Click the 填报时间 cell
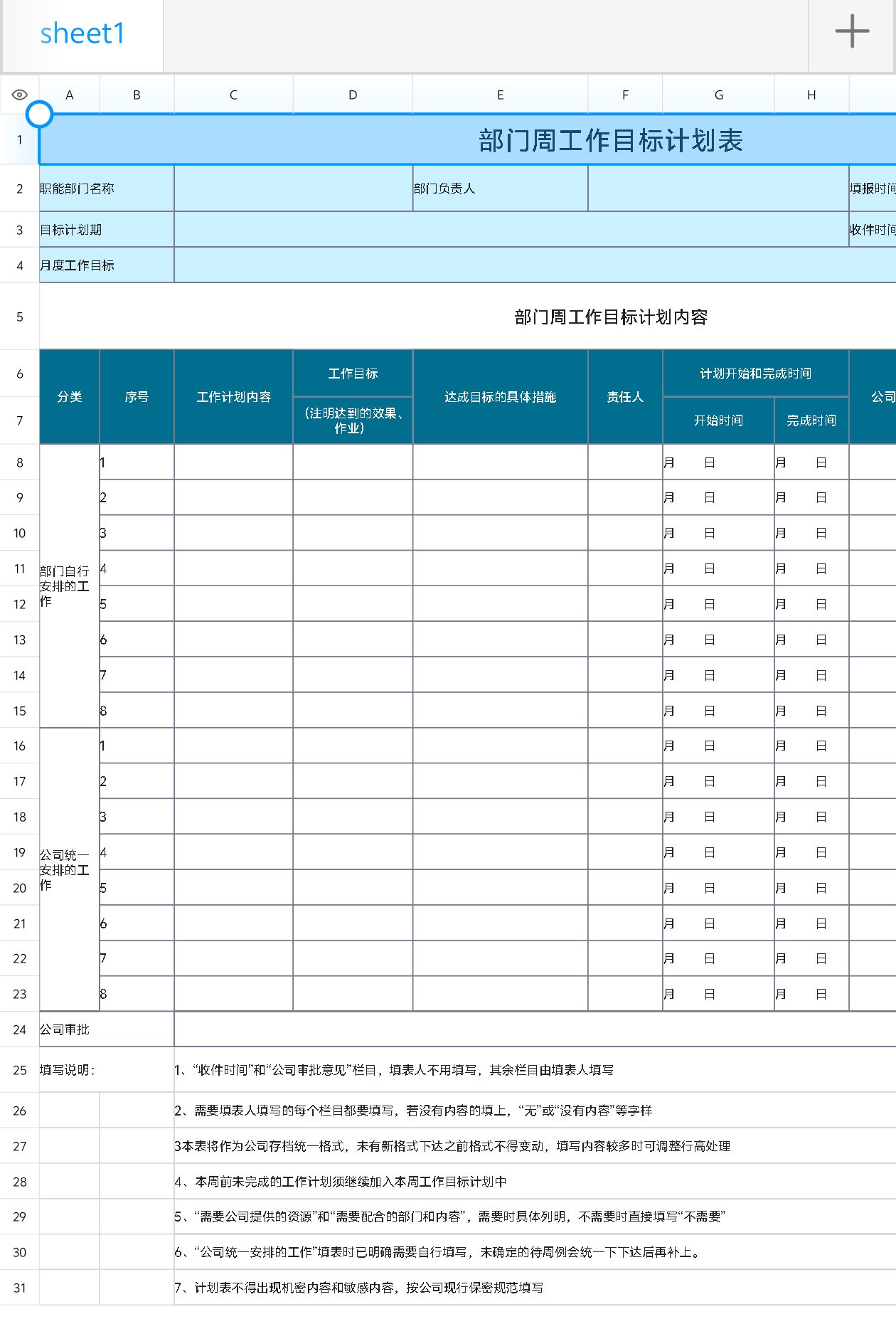This screenshot has width=896, height=1319. coord(873,189)
